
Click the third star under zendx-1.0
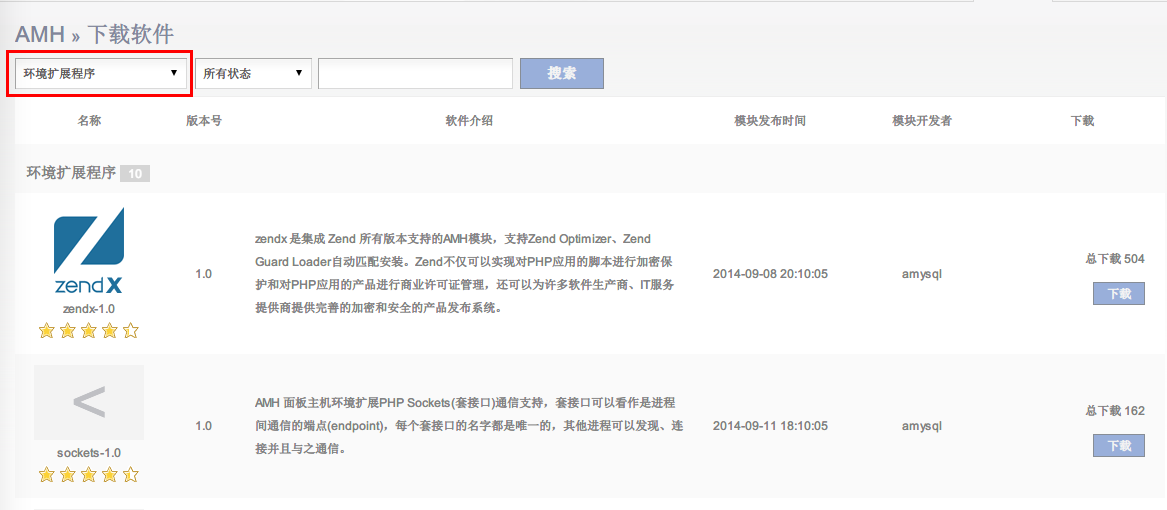pyautogui.click(x=88, y=331)
